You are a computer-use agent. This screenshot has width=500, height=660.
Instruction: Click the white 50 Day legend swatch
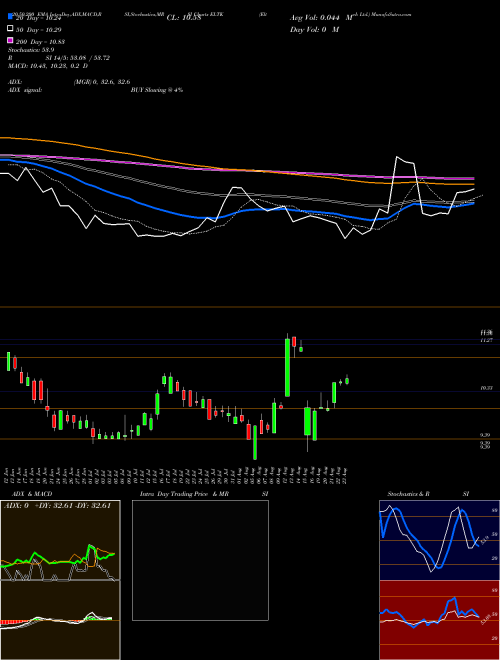click(10, 29)
